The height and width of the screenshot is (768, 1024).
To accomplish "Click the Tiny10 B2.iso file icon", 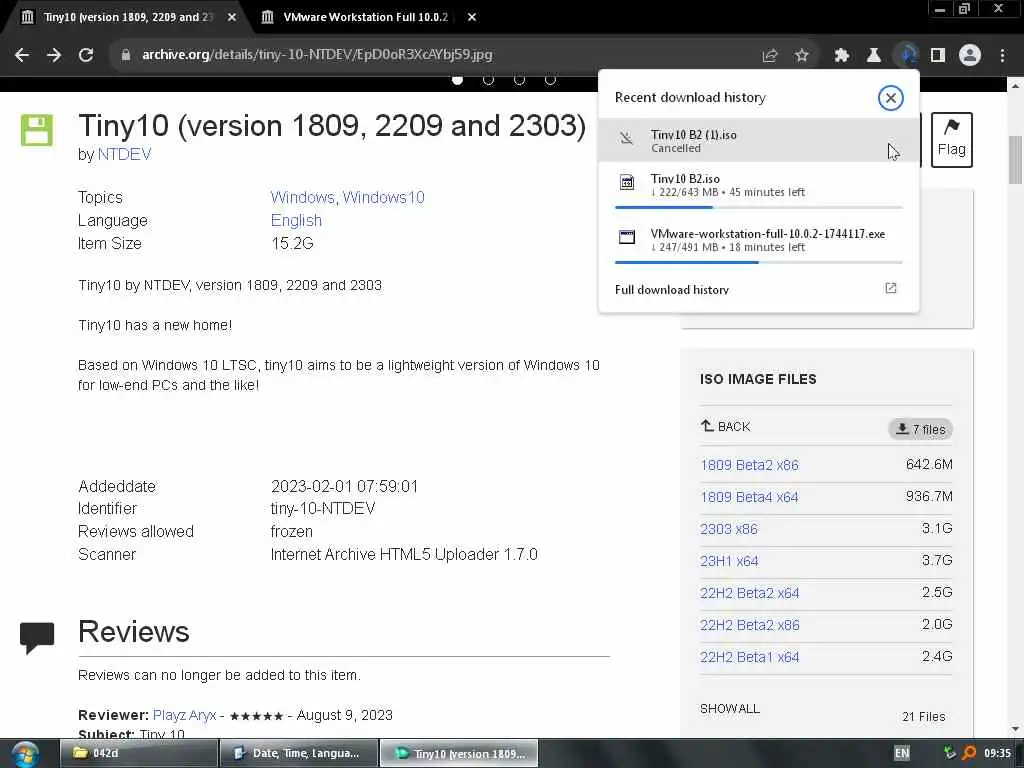I will (626, 182).
